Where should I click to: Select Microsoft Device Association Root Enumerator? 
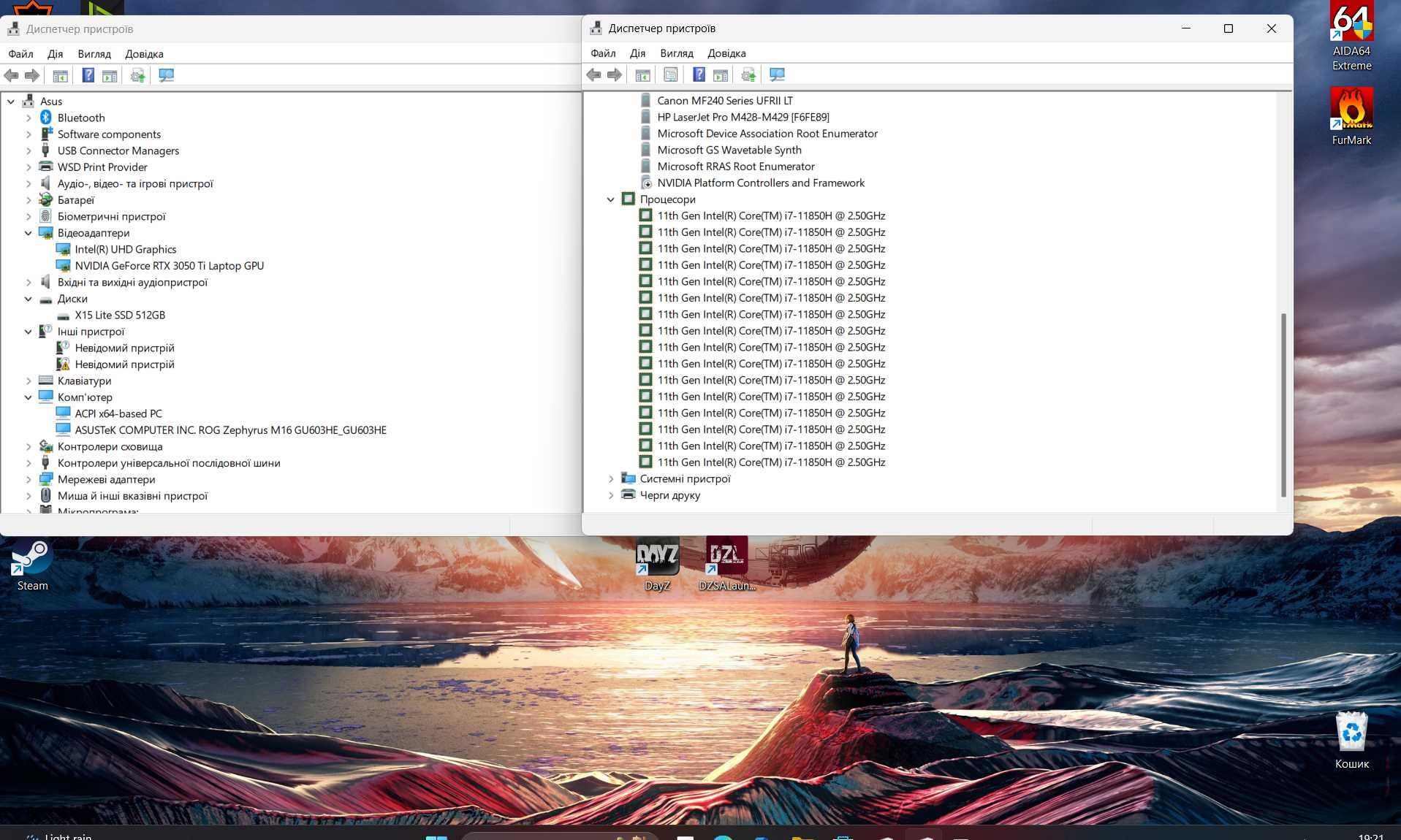767,134
